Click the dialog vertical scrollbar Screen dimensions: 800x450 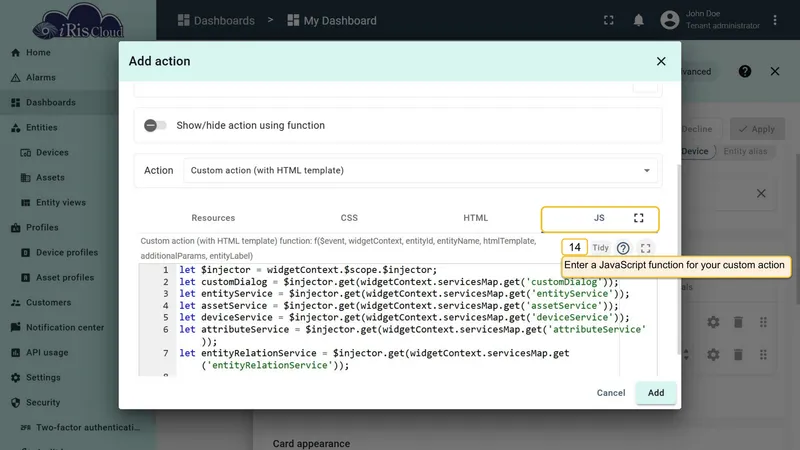click(678, 259)
